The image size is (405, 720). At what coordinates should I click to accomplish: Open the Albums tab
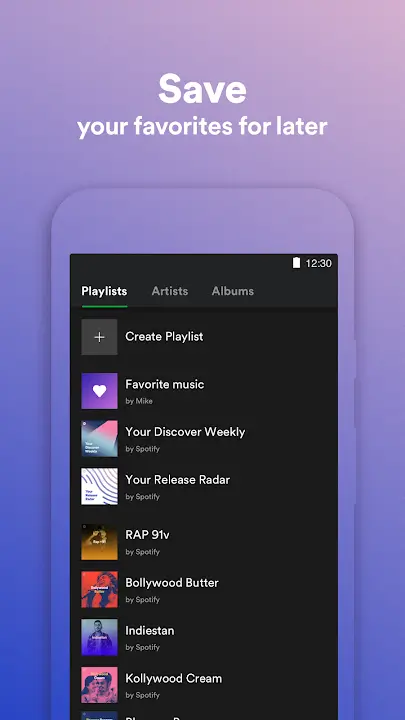pyautogui.click(x=233, y=291)
